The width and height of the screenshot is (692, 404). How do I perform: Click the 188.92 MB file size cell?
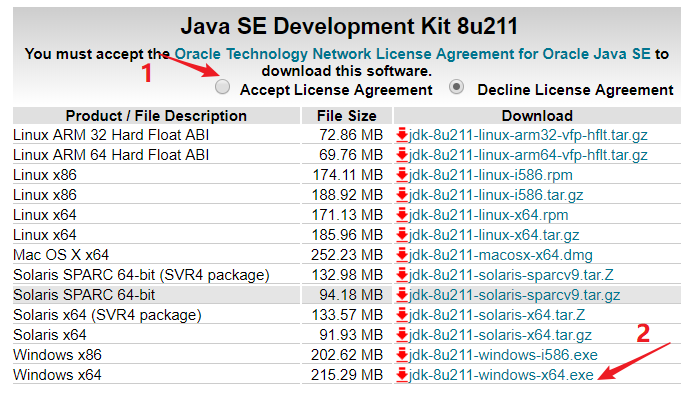point(347,195)
